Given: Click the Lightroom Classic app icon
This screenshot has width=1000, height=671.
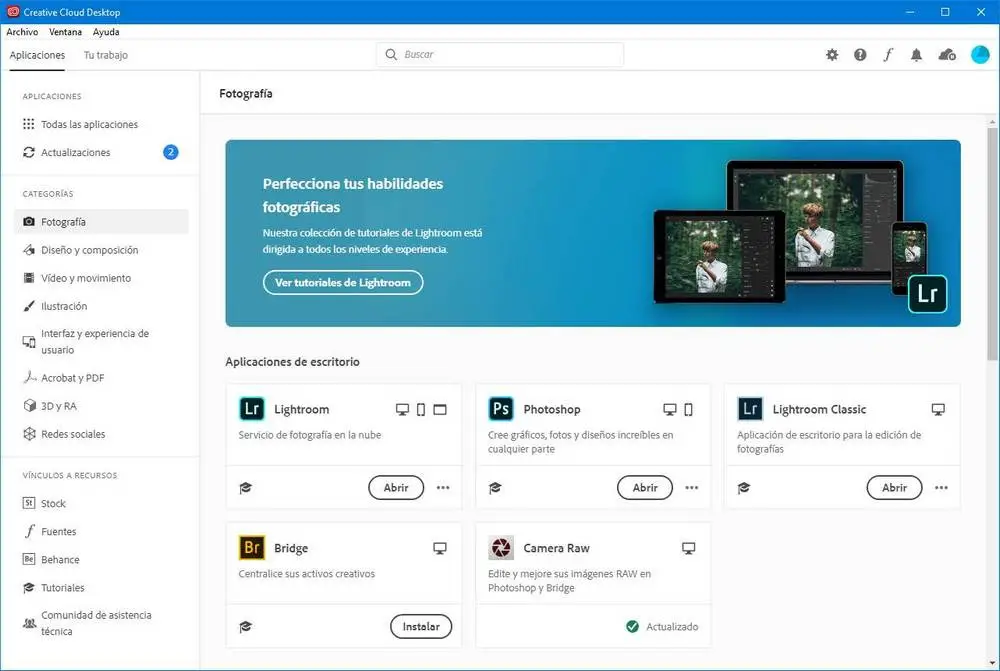Looking at the screenshot, I should [750, 409].
